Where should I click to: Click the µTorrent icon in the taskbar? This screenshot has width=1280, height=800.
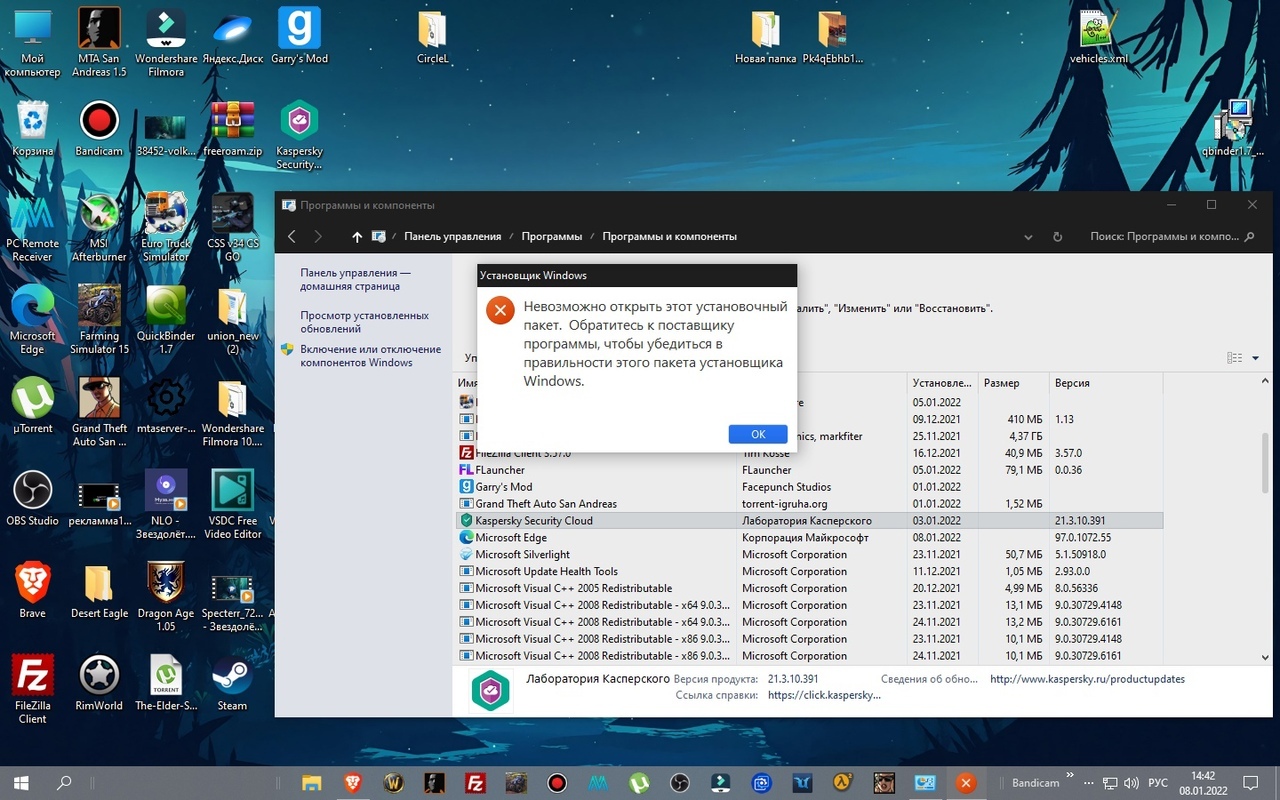tap(639, 782)
